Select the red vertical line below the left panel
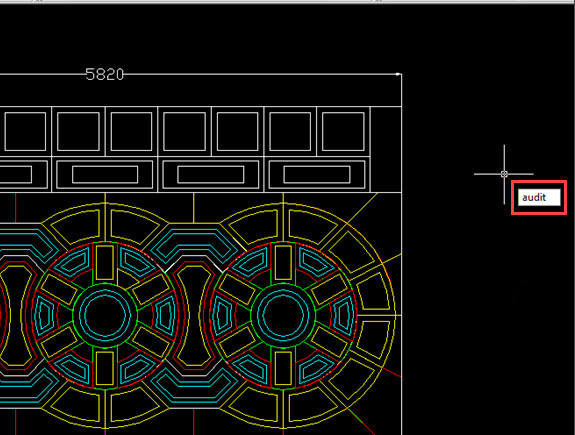Screen dimensions: 575x435 [x=16, y=208]
